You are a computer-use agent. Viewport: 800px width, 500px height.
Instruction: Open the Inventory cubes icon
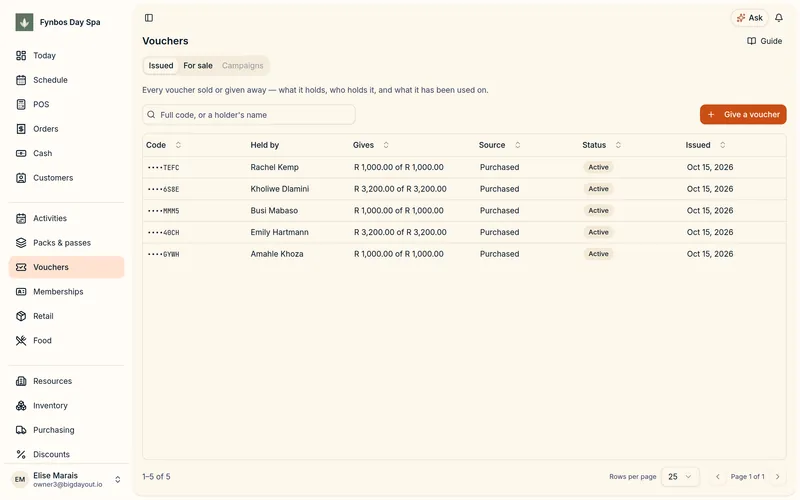tap(21, 405)
